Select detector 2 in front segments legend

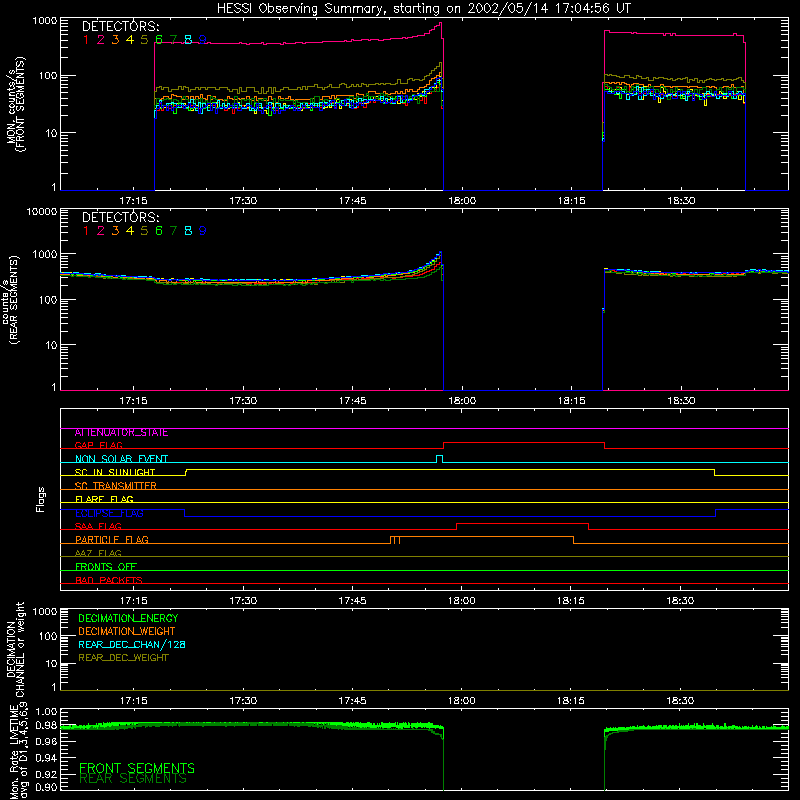pos(101,40)
